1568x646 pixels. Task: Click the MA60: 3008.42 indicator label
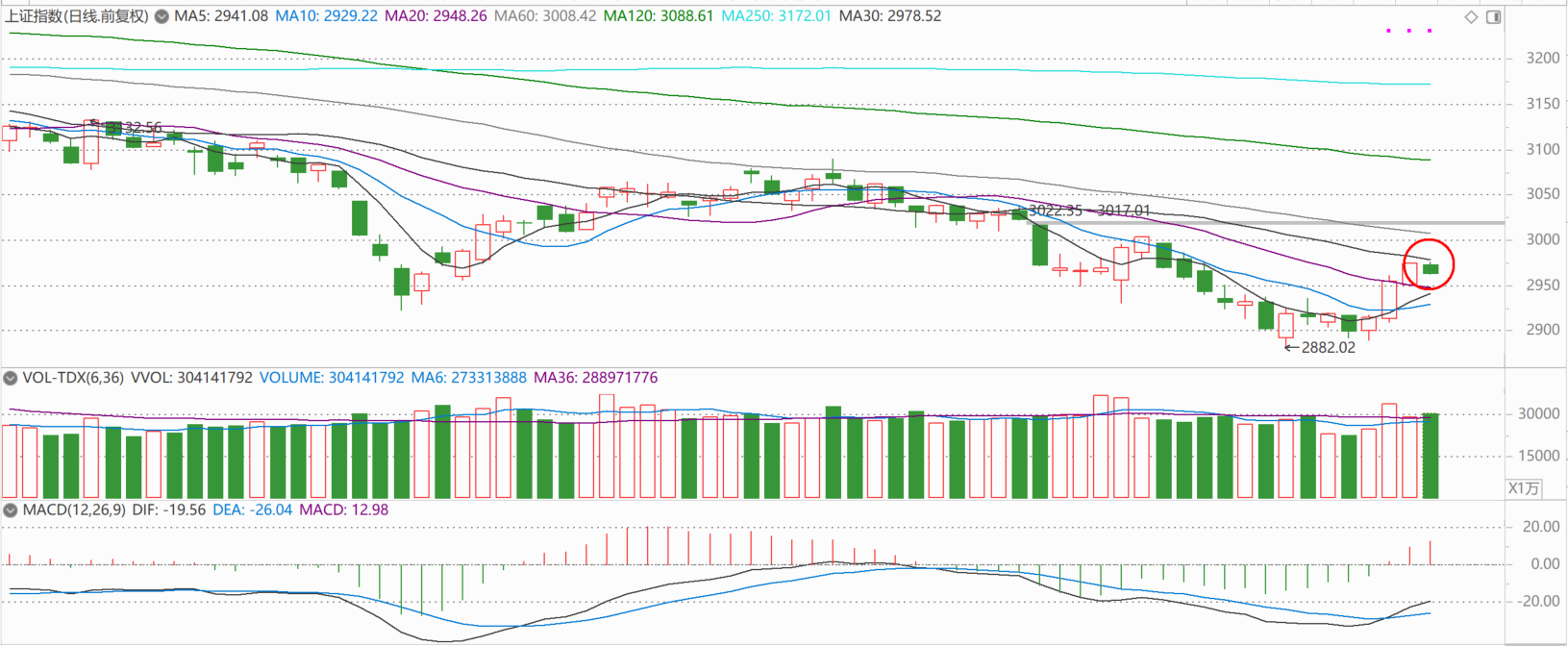(545, 16)
